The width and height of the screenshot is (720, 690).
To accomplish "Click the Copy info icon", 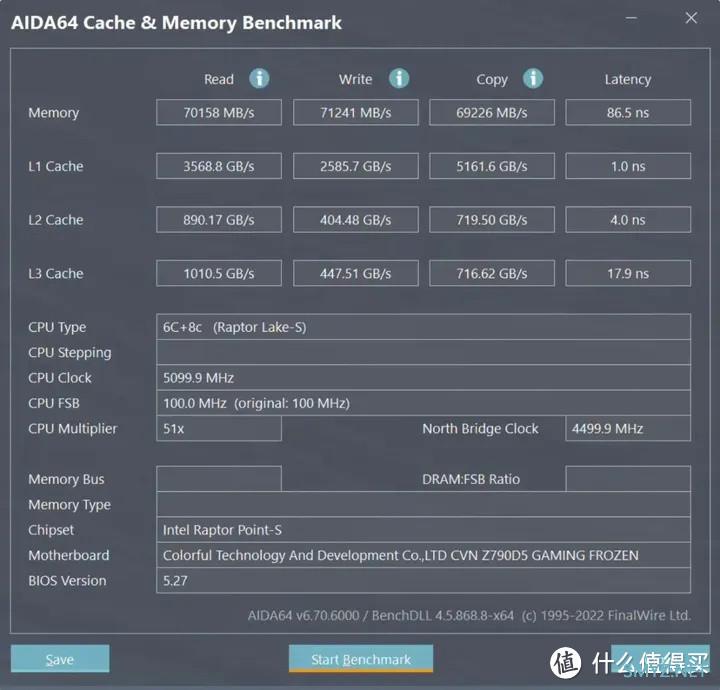I will pos(533,79).
